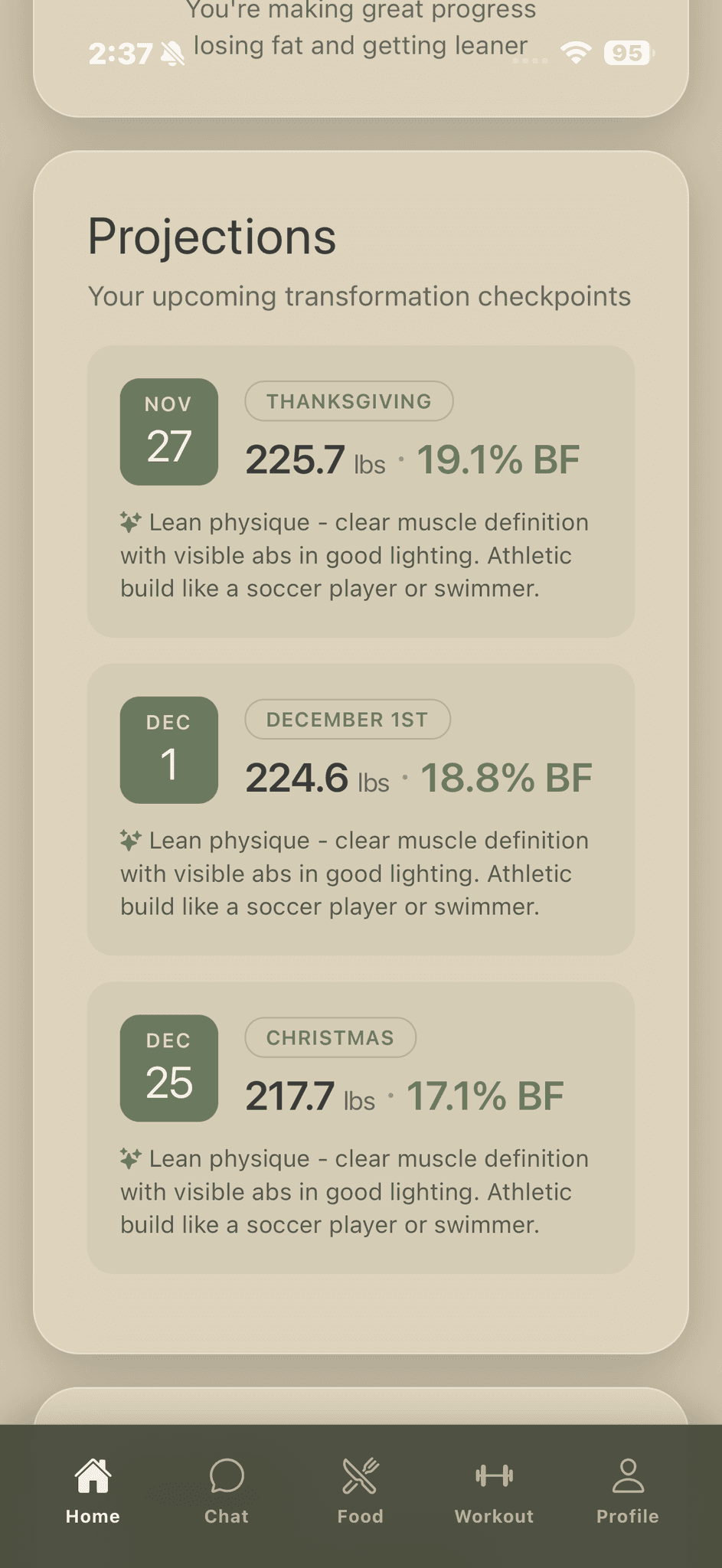Tap the Projections section heading
722x1568 pixels.
tap(212, 237)
